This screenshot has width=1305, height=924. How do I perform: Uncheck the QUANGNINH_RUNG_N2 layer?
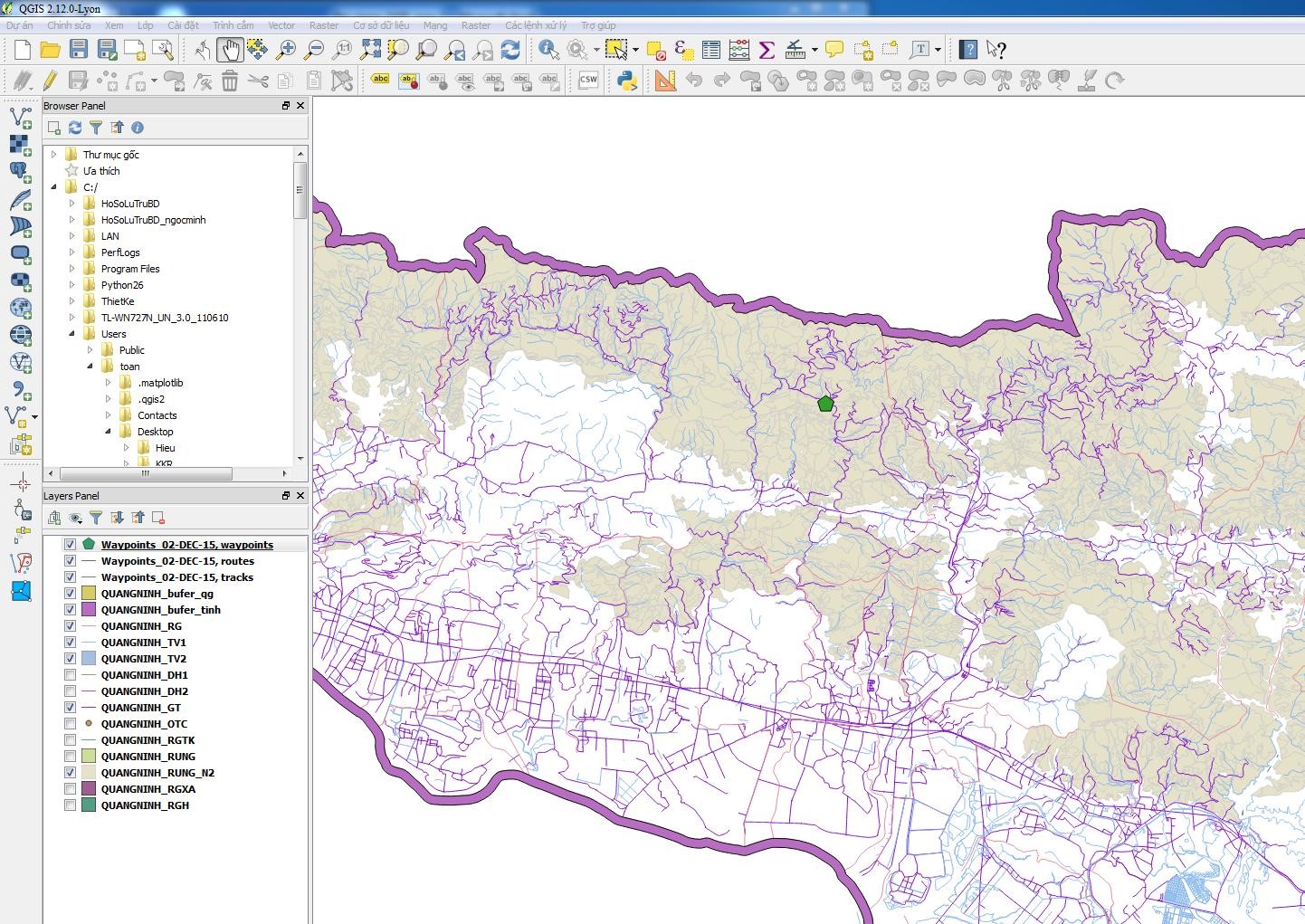pyautogui.click(x=70, y=773)
